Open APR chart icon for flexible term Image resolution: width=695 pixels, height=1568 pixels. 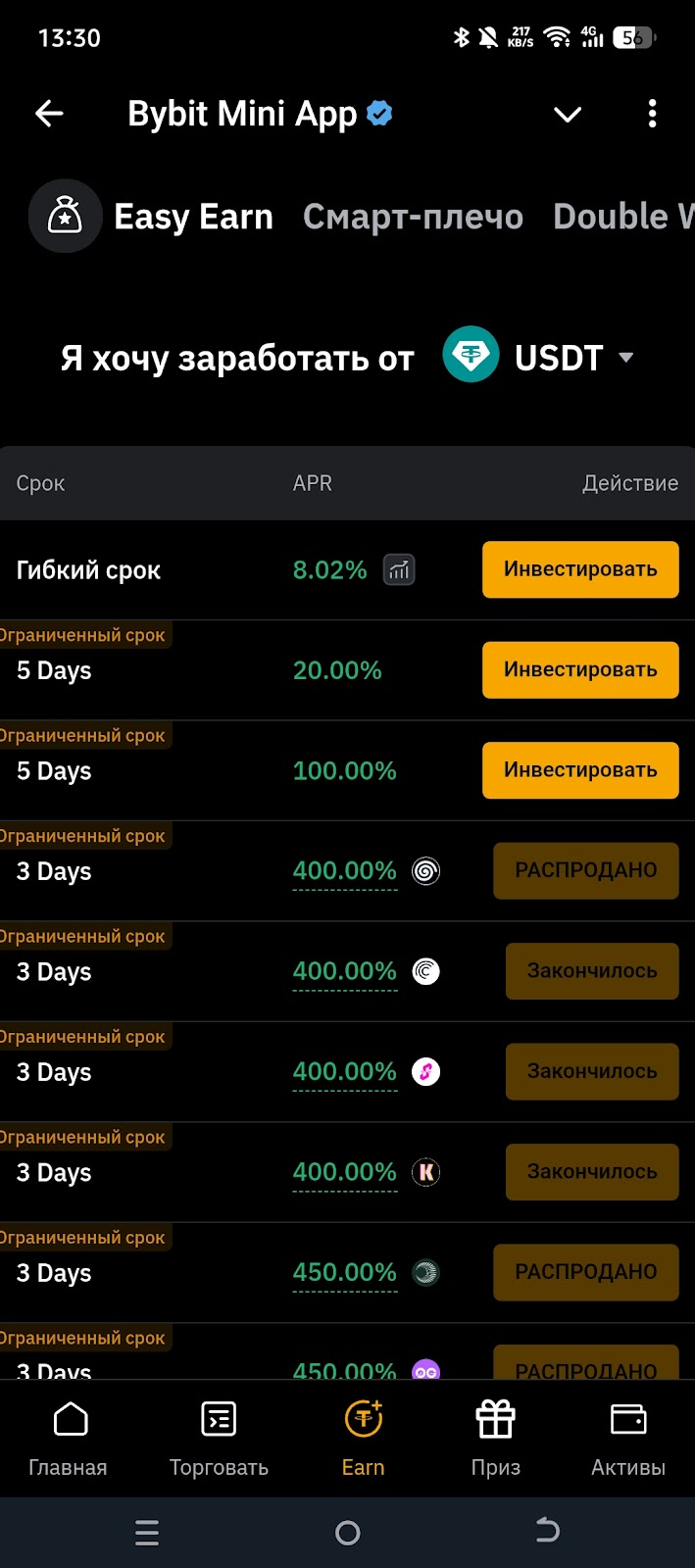point(399,569)
